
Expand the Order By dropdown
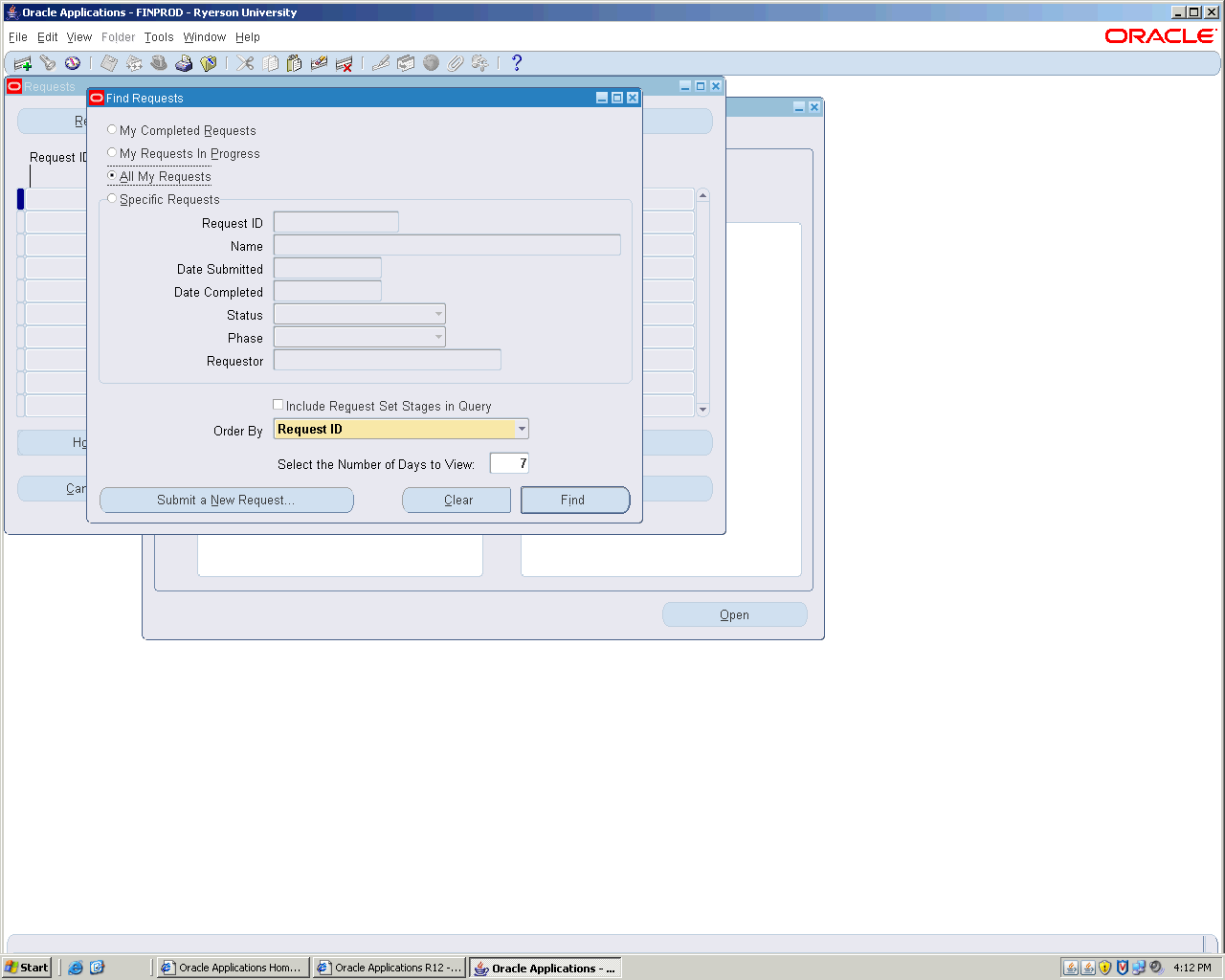tap(522, 429)
